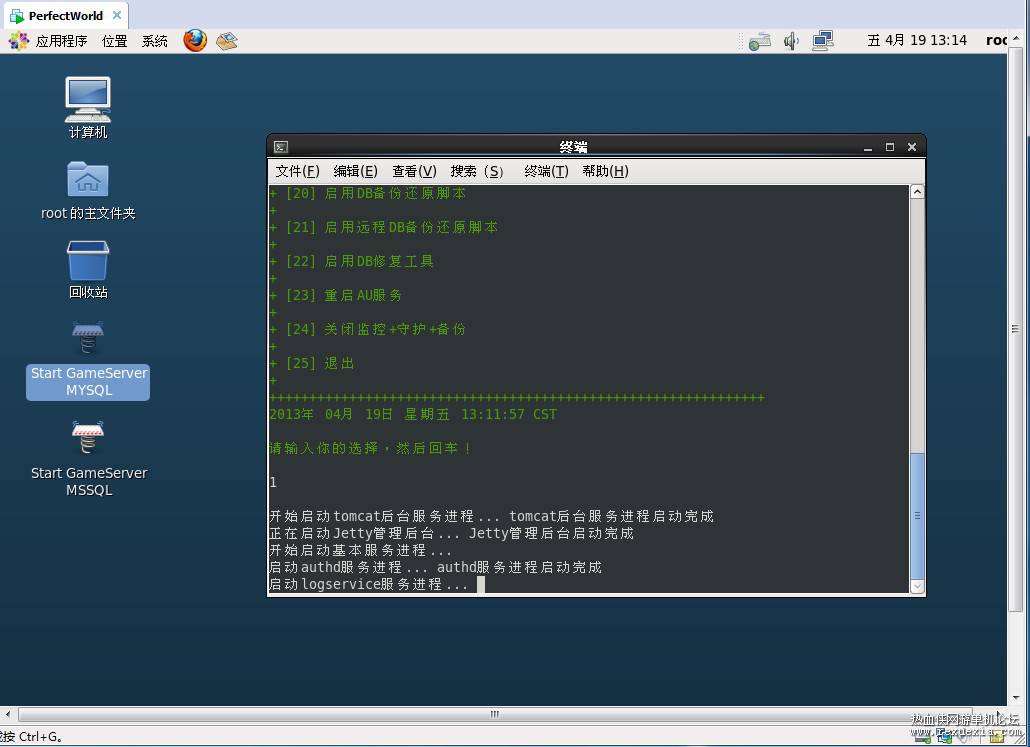Viewport: 1030px width, 747px height.
Task: Close the PerfectWorld VM tab
Action: point(117,15)
